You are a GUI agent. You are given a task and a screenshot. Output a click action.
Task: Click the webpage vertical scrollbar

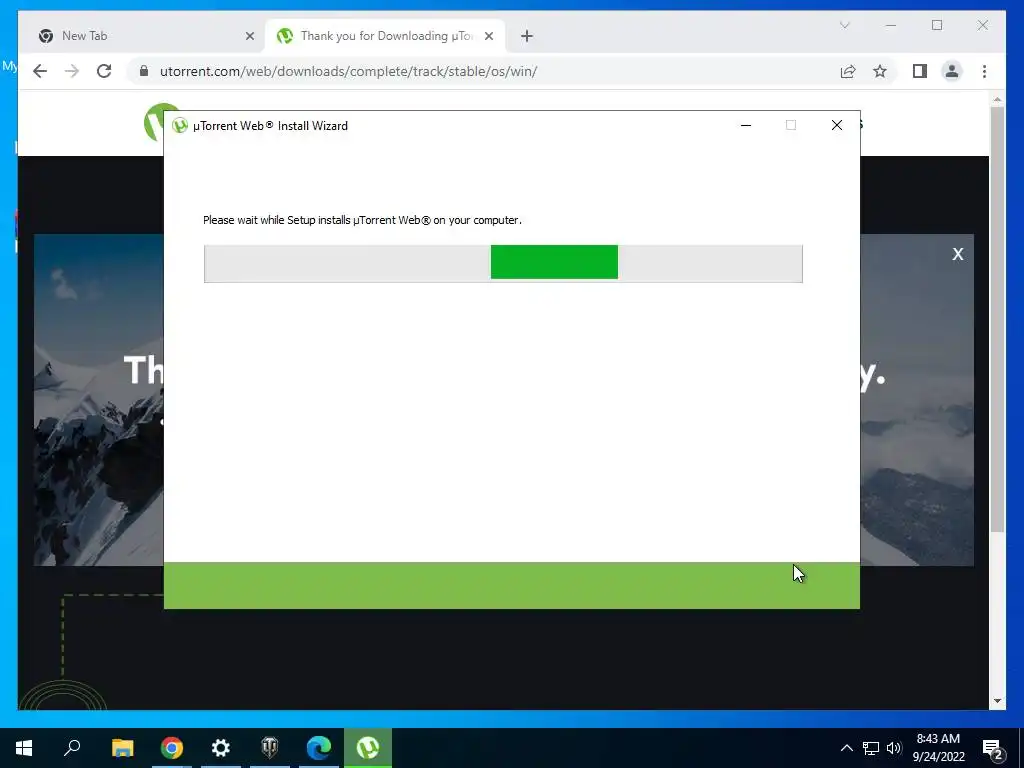[x=997, y=319]
